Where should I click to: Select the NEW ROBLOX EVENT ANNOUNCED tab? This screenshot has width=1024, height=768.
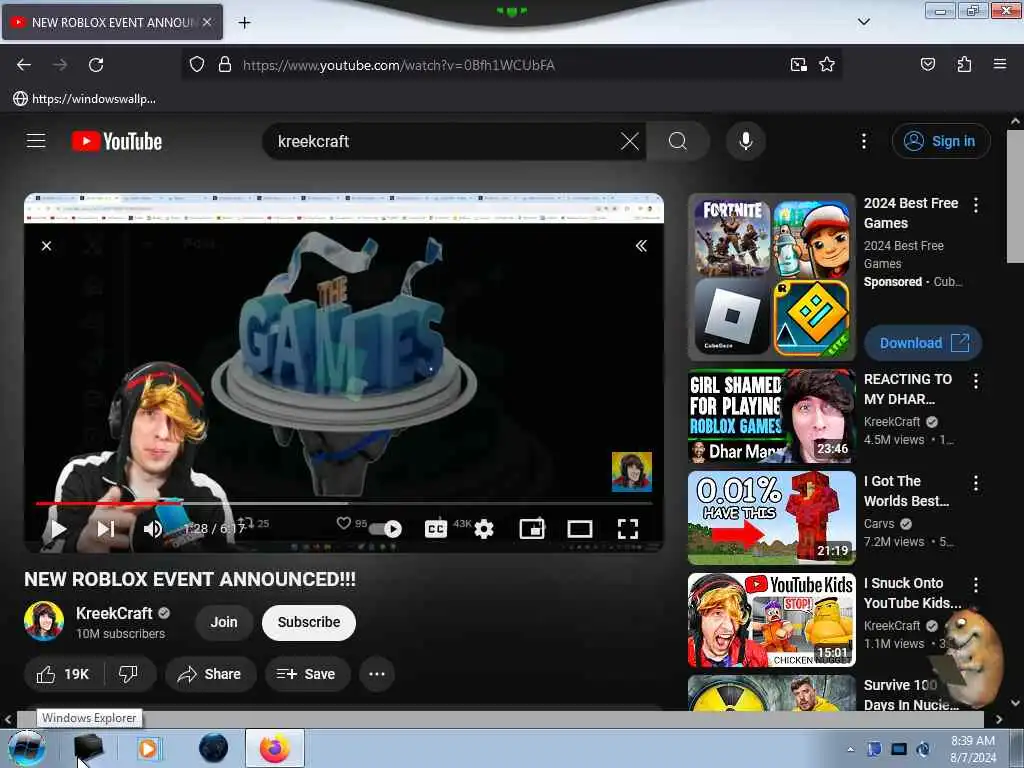(x=112, y=22)
